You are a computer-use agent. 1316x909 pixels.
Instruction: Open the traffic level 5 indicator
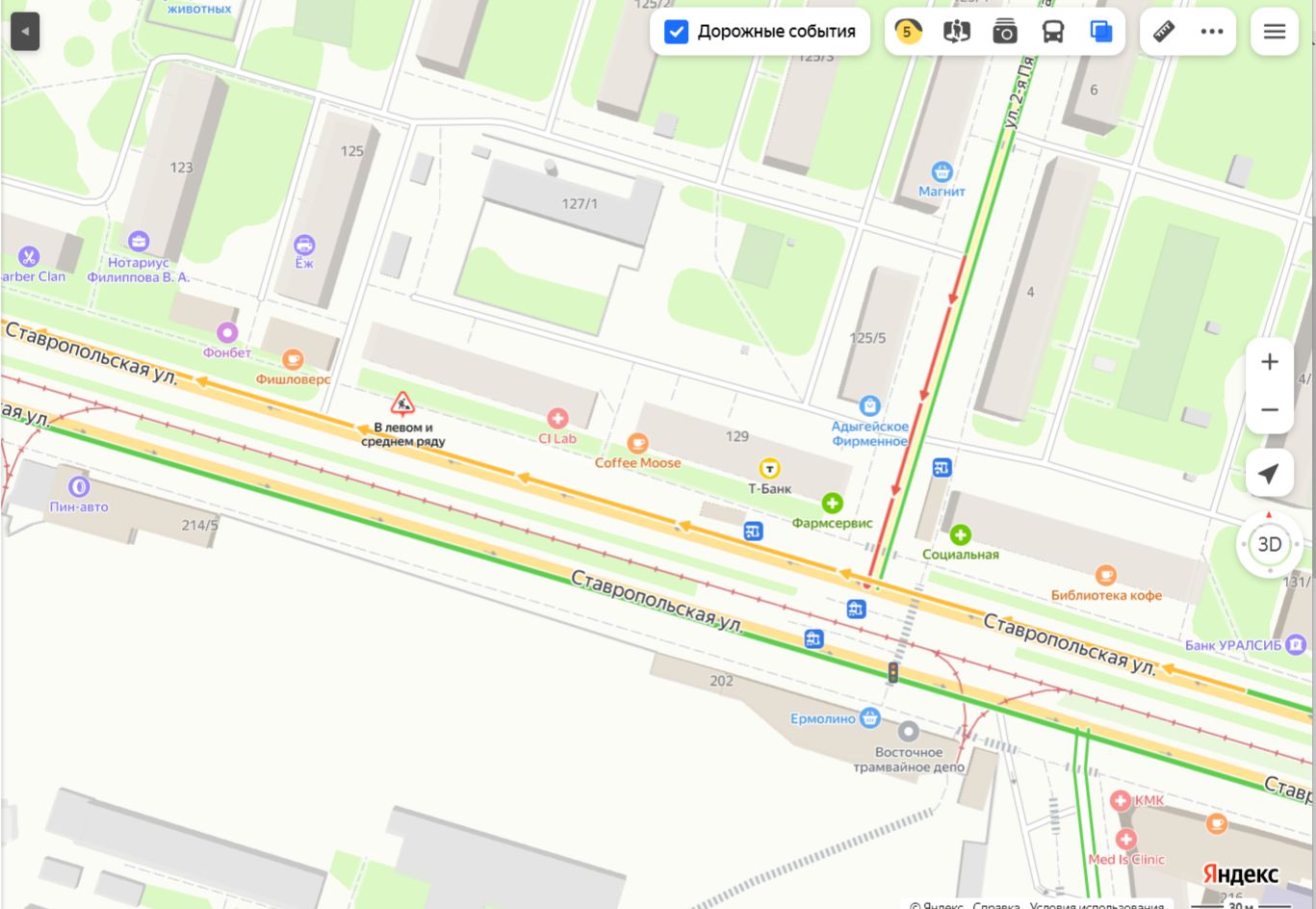tap(907, 32)
